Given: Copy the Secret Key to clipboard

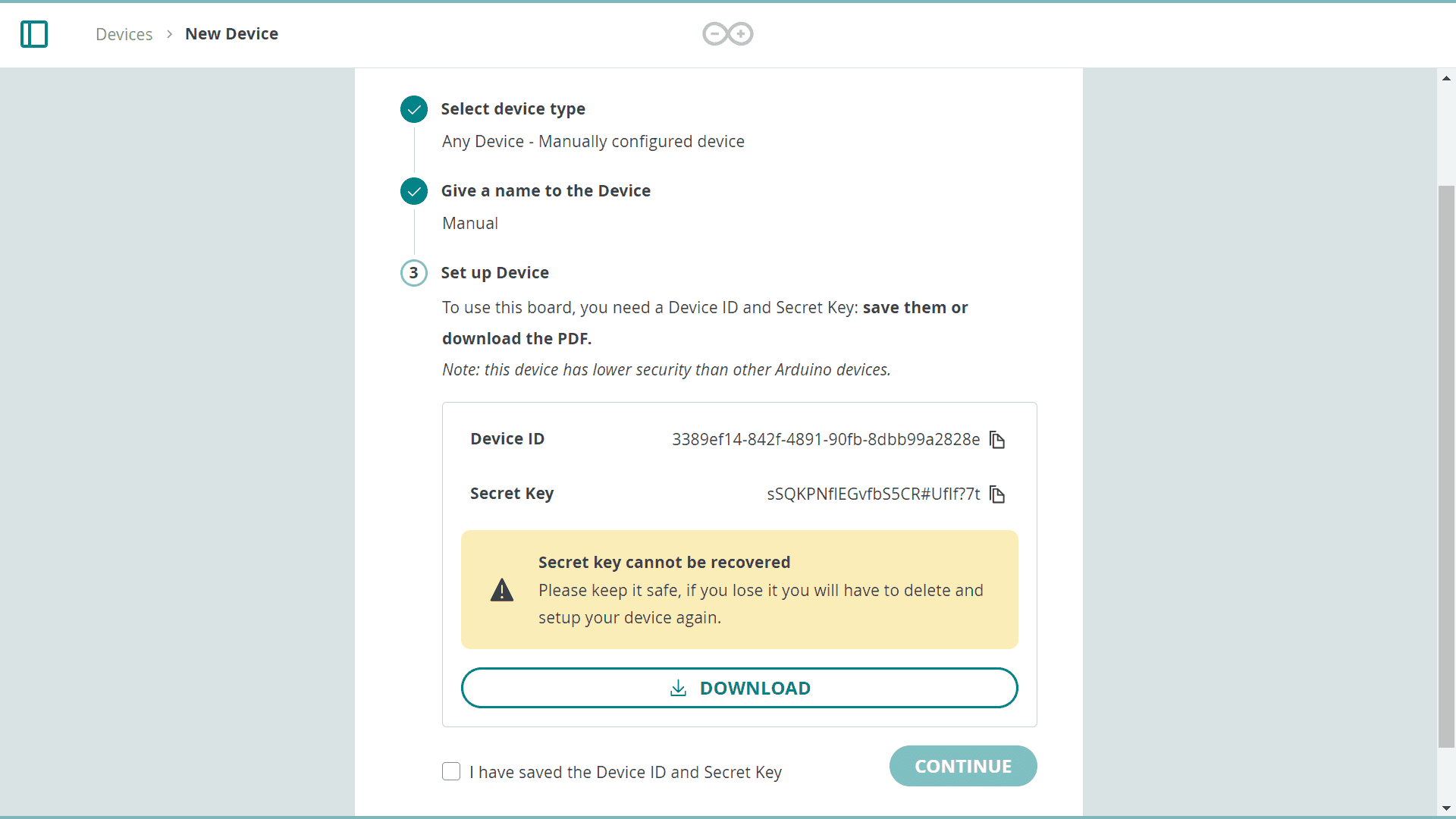Looking at the screenshot, I should coord(997,495).
